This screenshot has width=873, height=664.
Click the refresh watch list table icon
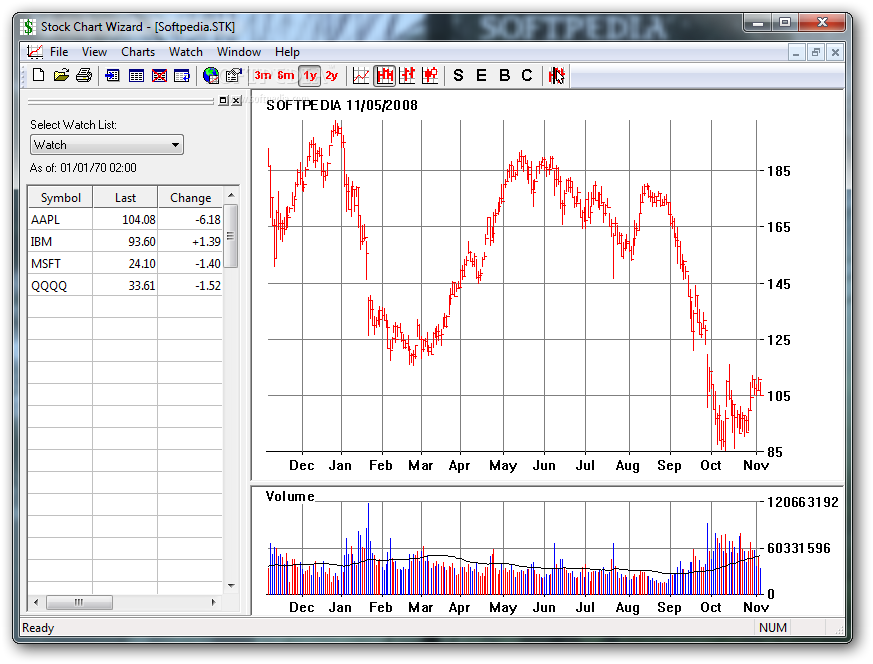tap(182, 75)
